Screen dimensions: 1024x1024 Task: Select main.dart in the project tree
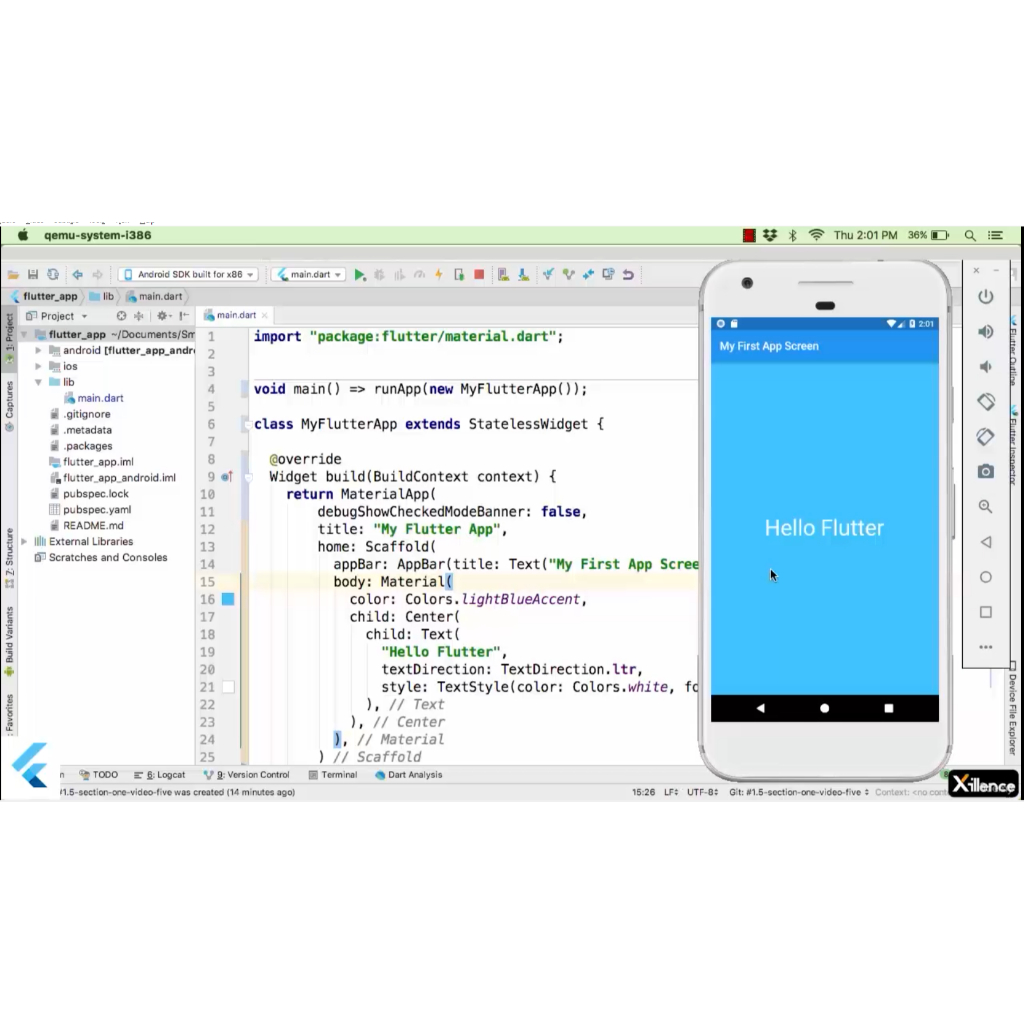93,398
